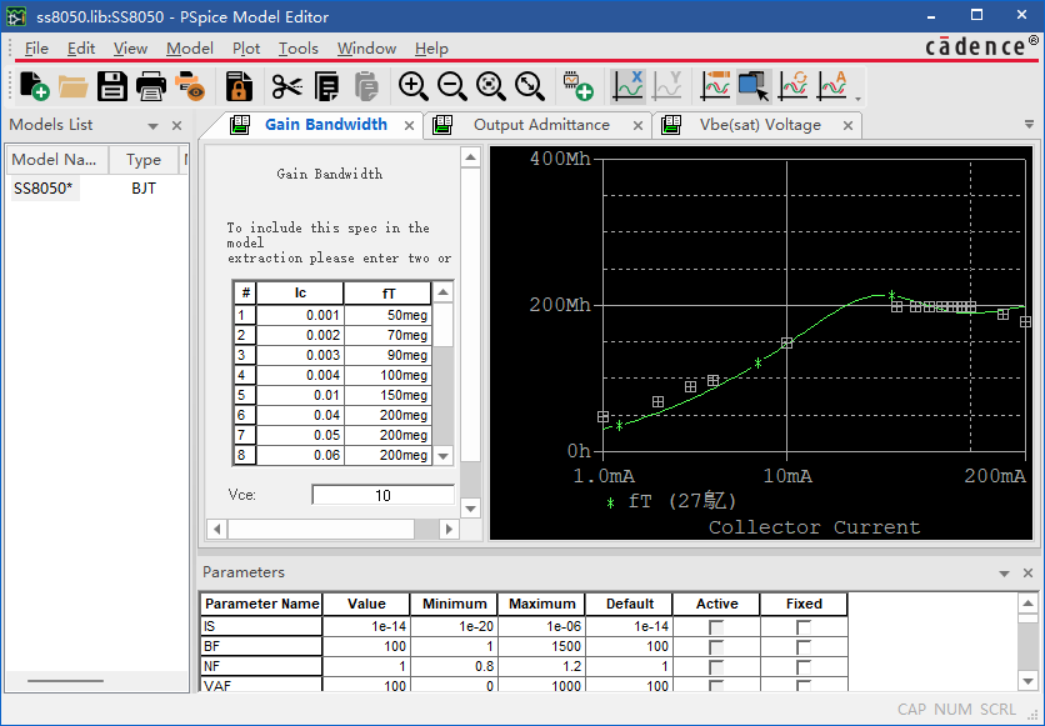Open the Model menu
1045x726 pixels.
(190, 49)
